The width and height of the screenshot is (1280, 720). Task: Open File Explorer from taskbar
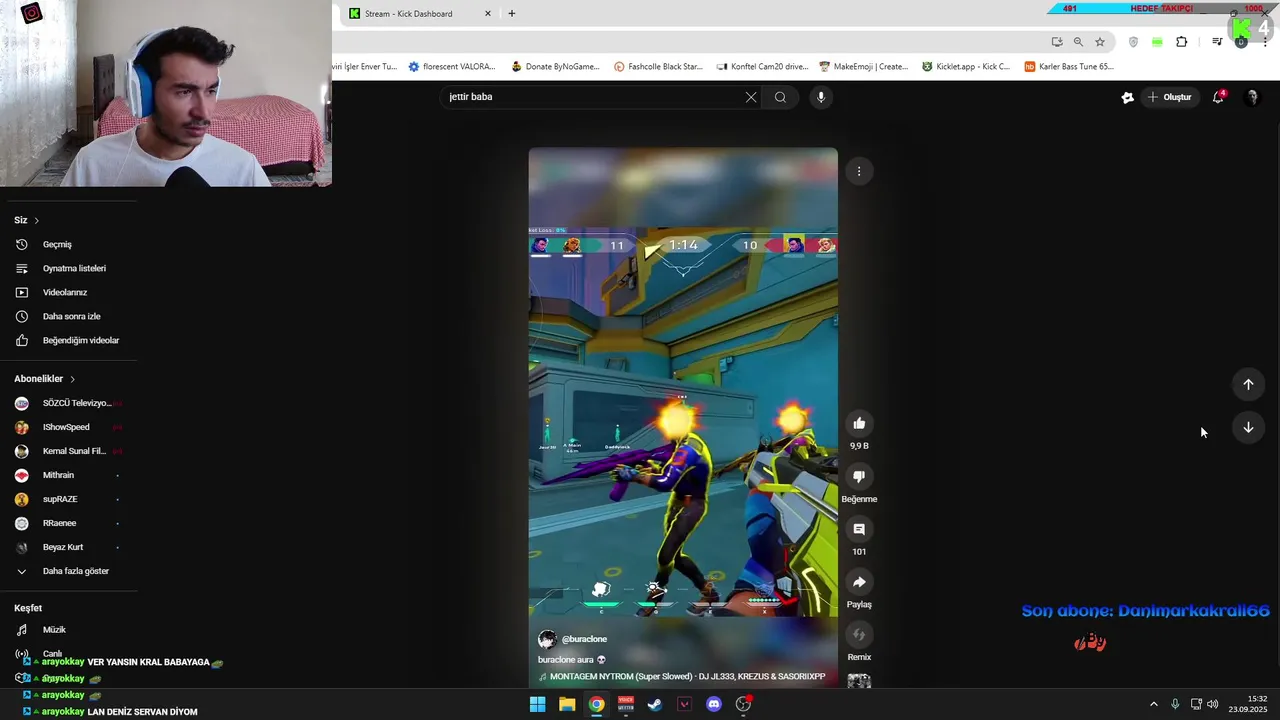(567, 704)
